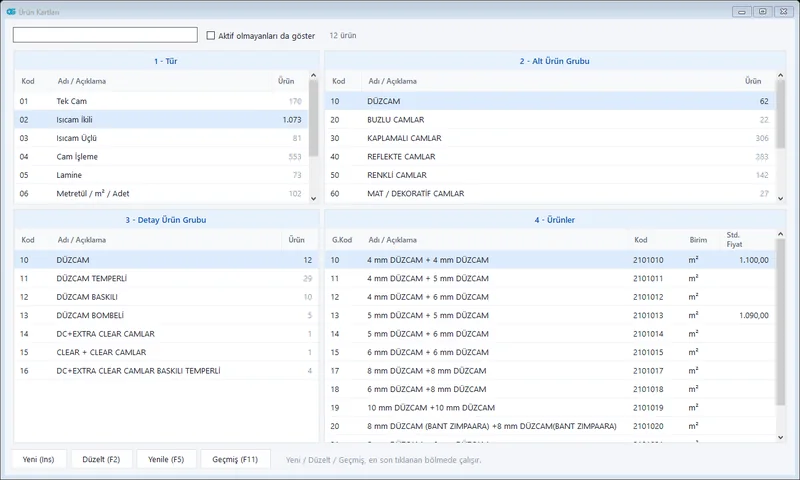Click '2 - Alt Ürün Grubu' panel header

pos(554,61)
